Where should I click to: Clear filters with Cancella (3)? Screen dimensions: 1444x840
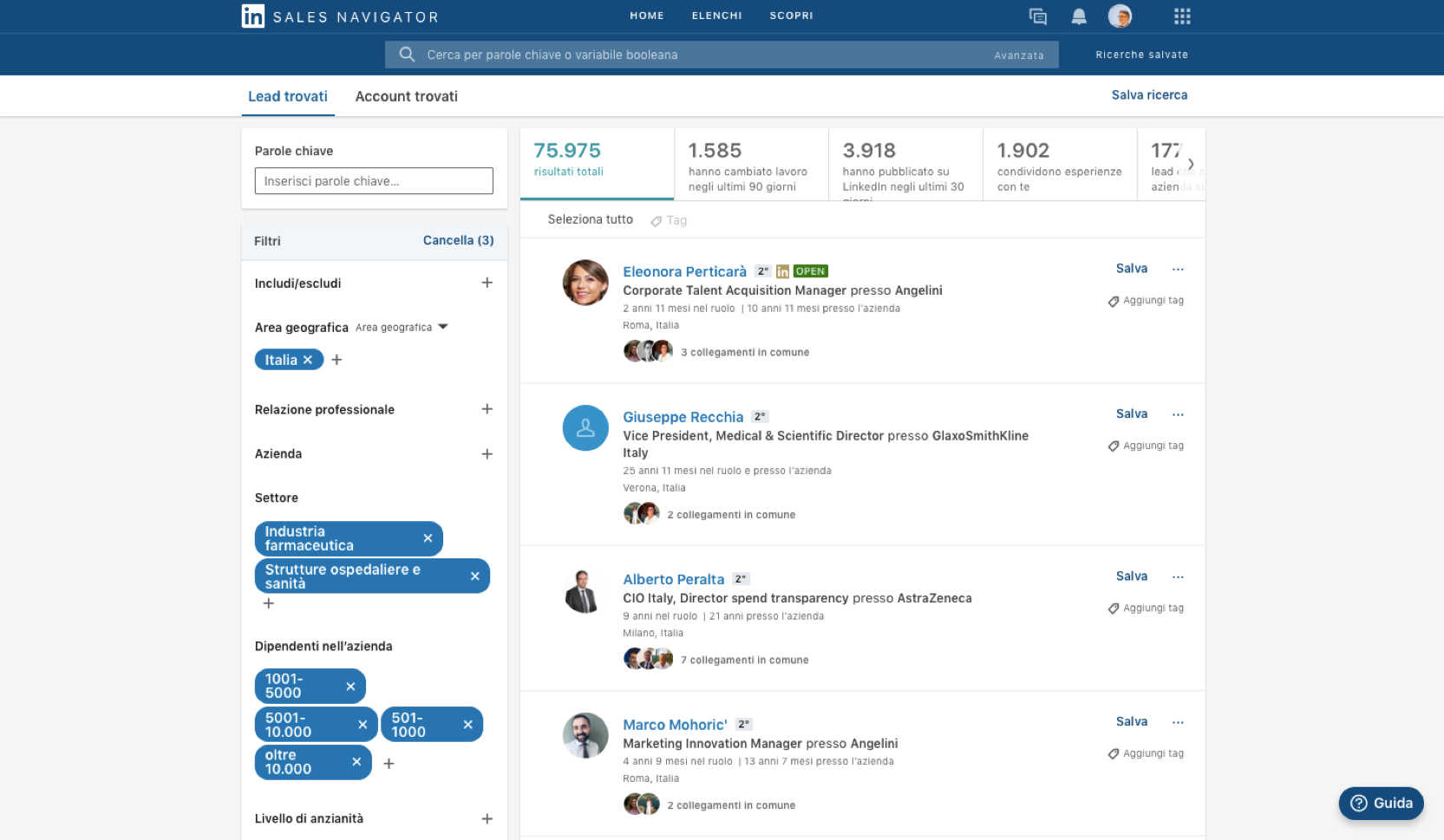pyautogui.click(x=458, y=240)
